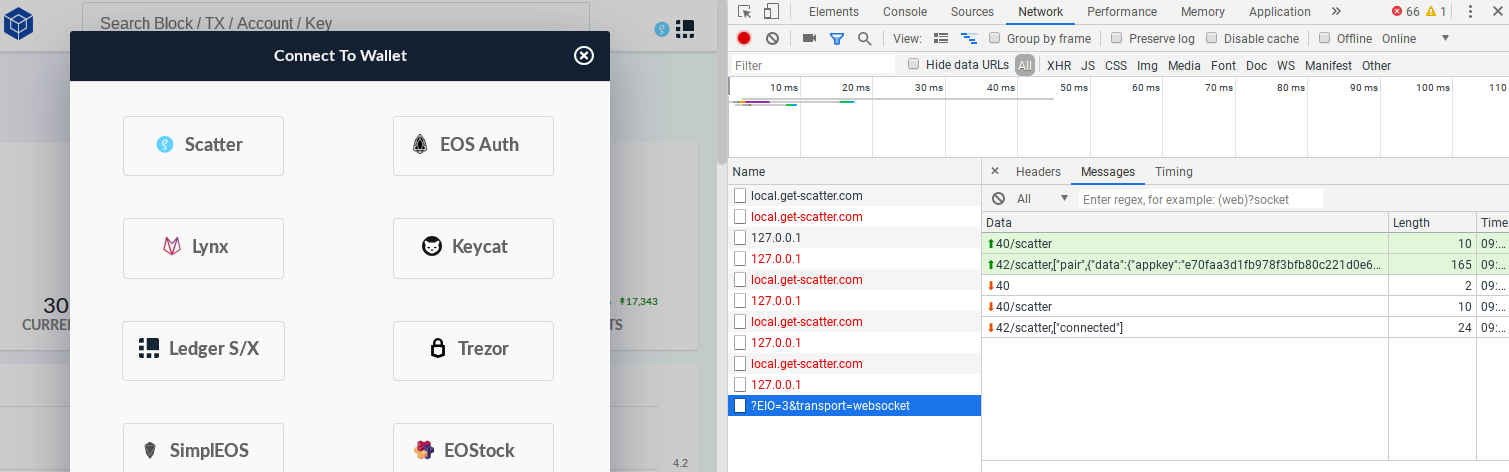Enable Preserve log checkbox
This screenshot has width=1509, height=472.
coord(1116,38)
